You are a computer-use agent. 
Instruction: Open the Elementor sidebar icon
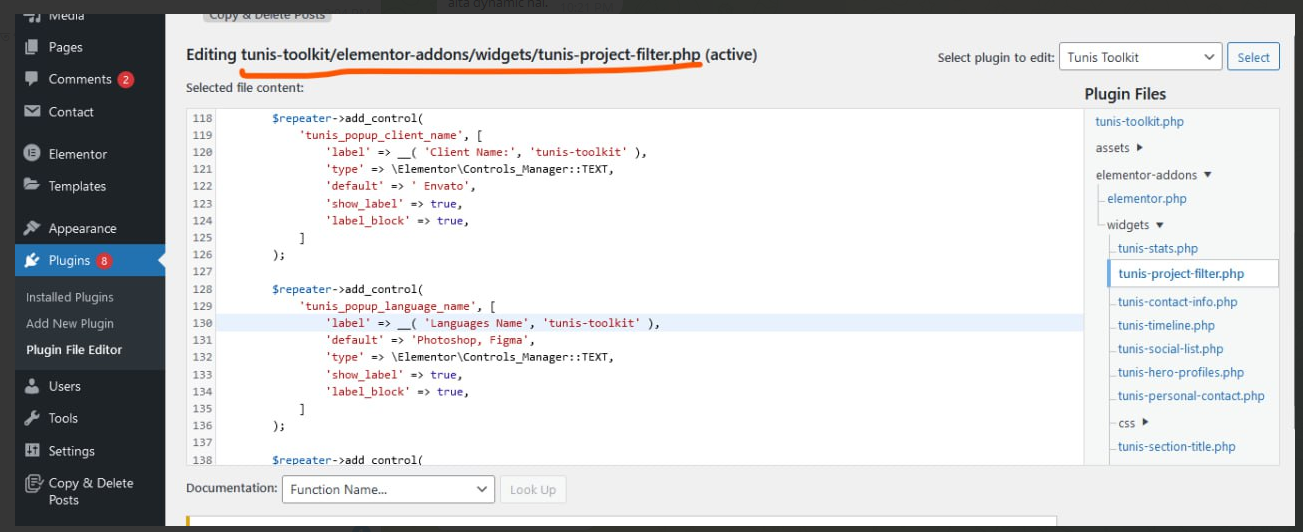[x=32, y=154]
